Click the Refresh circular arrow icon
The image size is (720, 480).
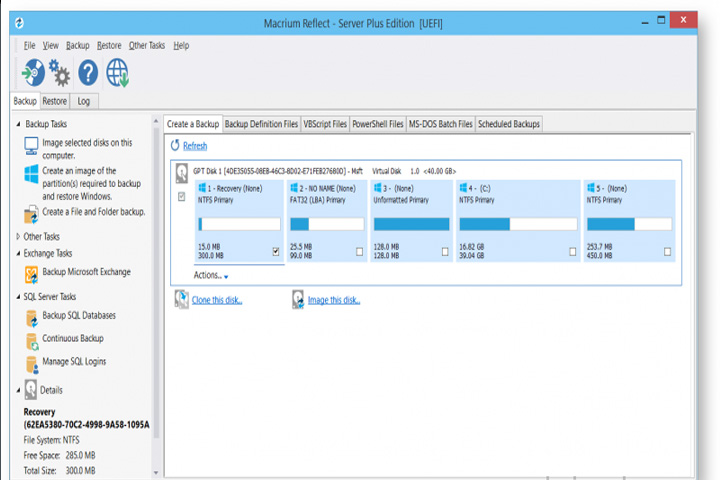[x=175, y=145]
